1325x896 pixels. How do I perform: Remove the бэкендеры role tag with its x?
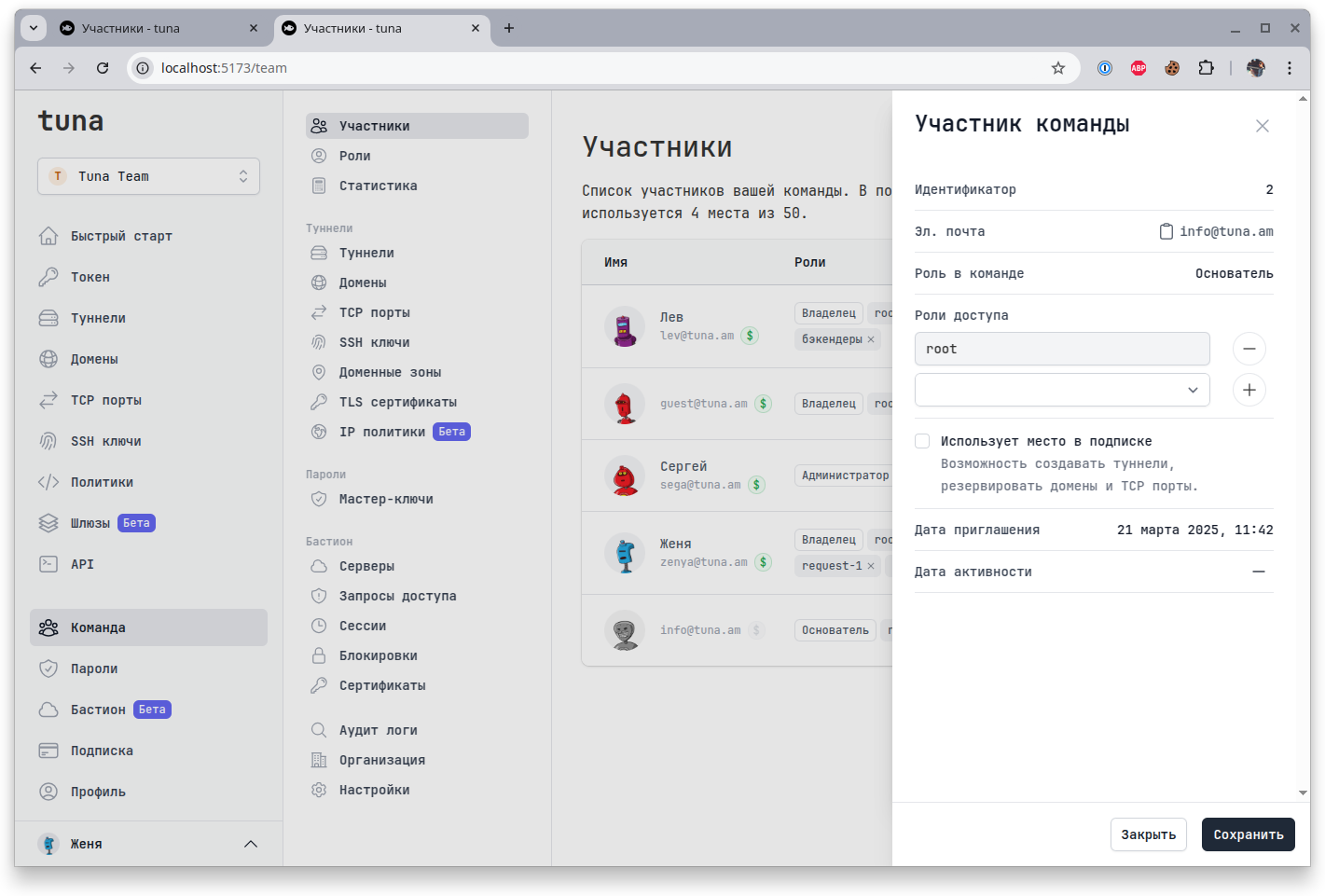871,339
